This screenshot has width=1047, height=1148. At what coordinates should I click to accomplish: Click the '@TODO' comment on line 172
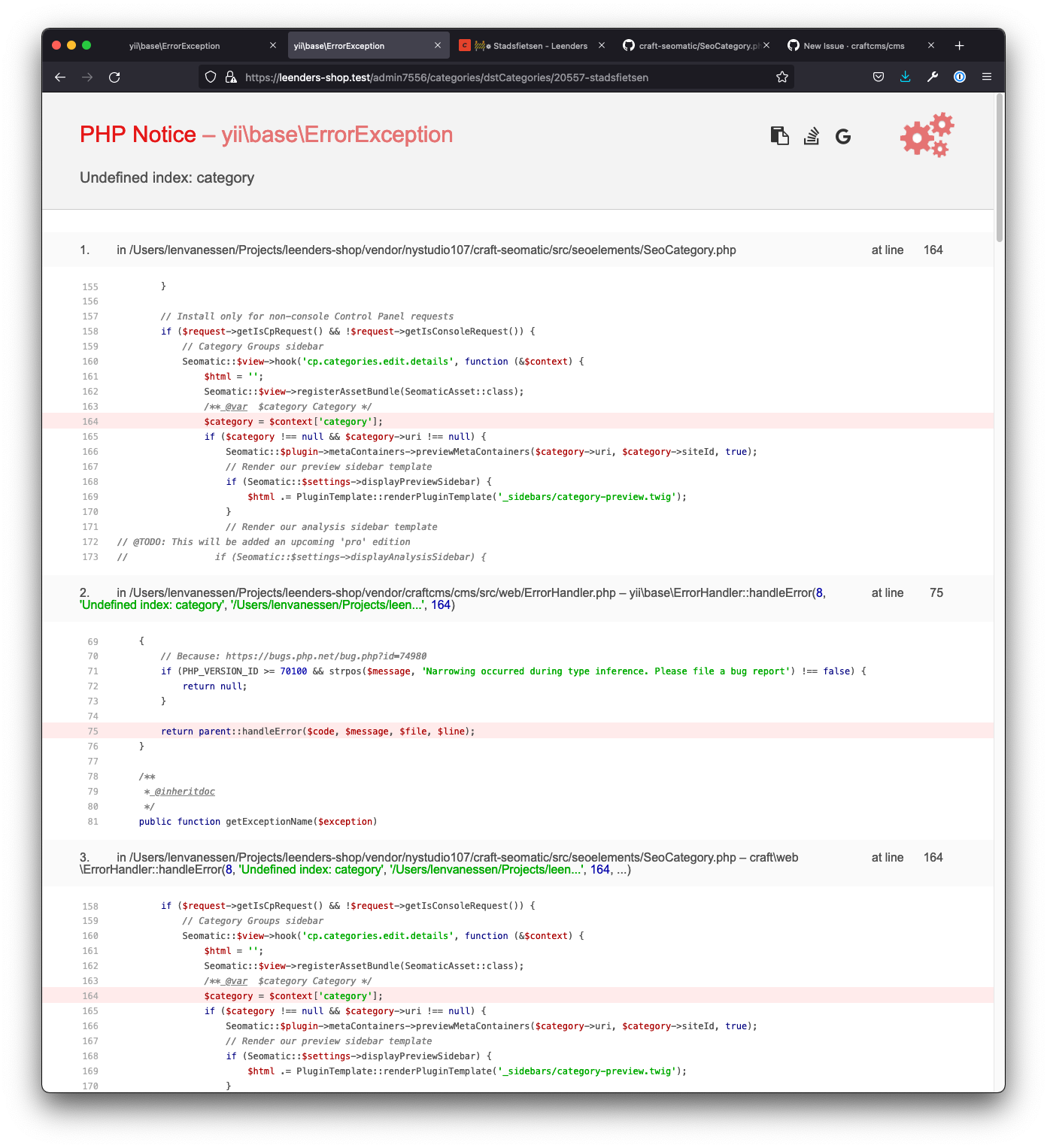coord(264,542)
